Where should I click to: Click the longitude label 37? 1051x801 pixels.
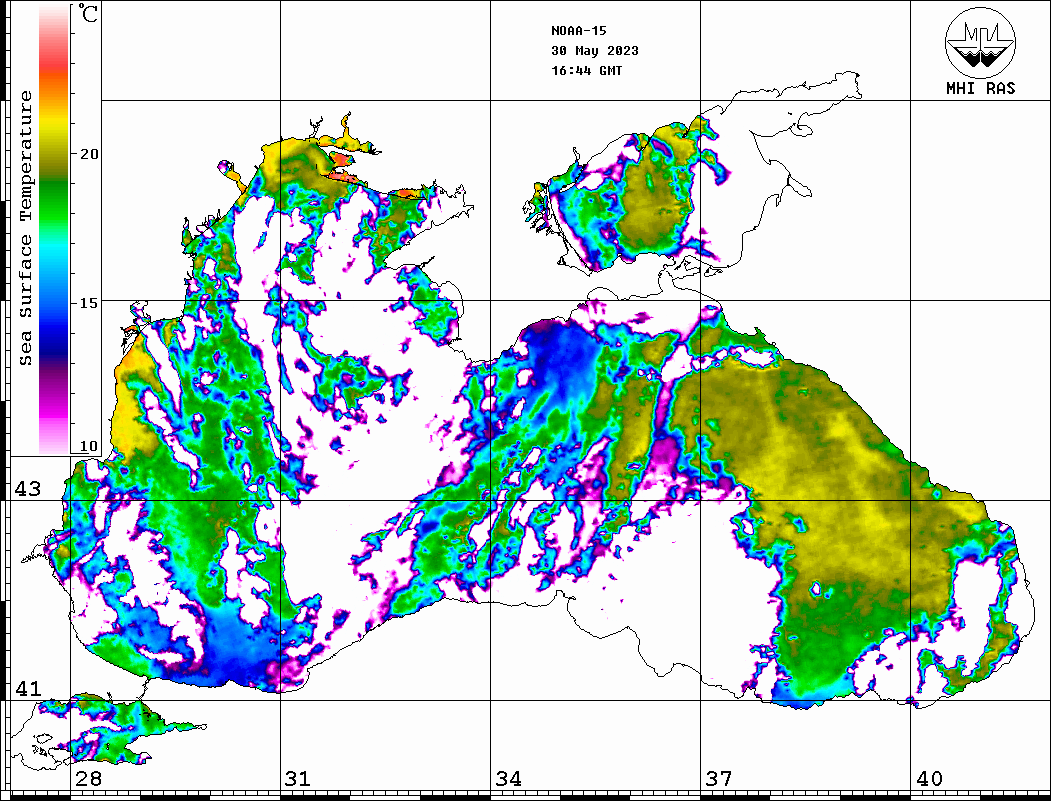pyautogui.click(x=719, y=779)
